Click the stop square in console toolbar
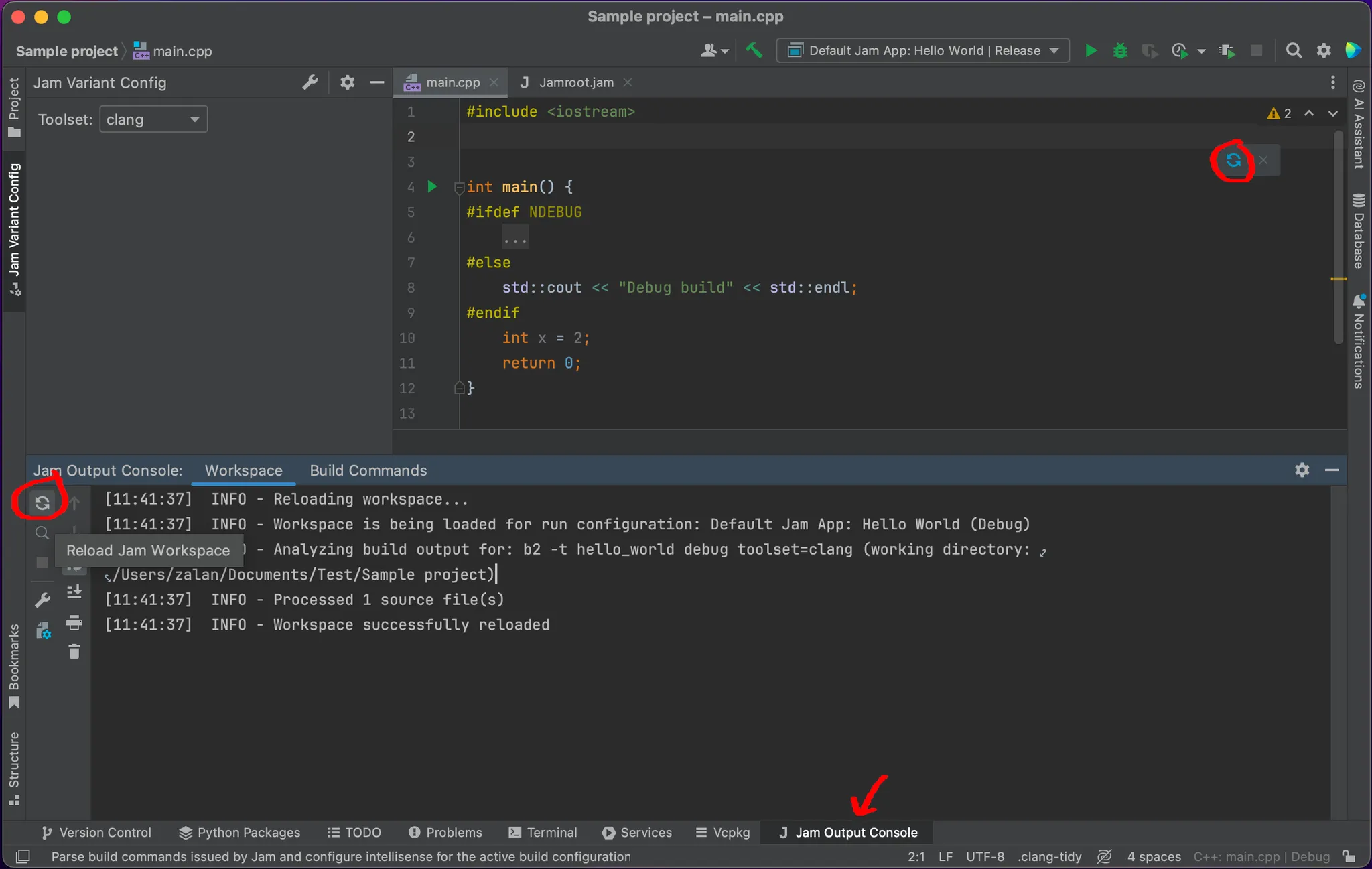 pos(42,563)
